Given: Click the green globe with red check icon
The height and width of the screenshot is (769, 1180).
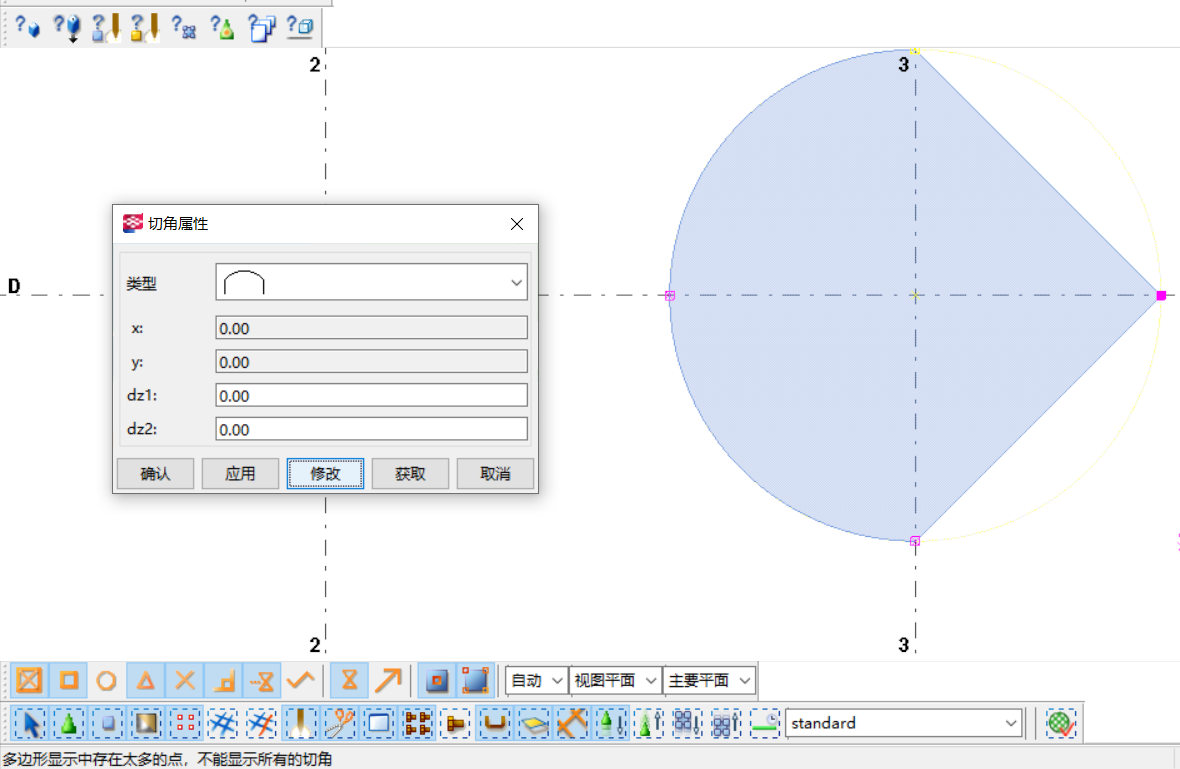Looking at the screenshot, I should click(x=1060, y=723).
